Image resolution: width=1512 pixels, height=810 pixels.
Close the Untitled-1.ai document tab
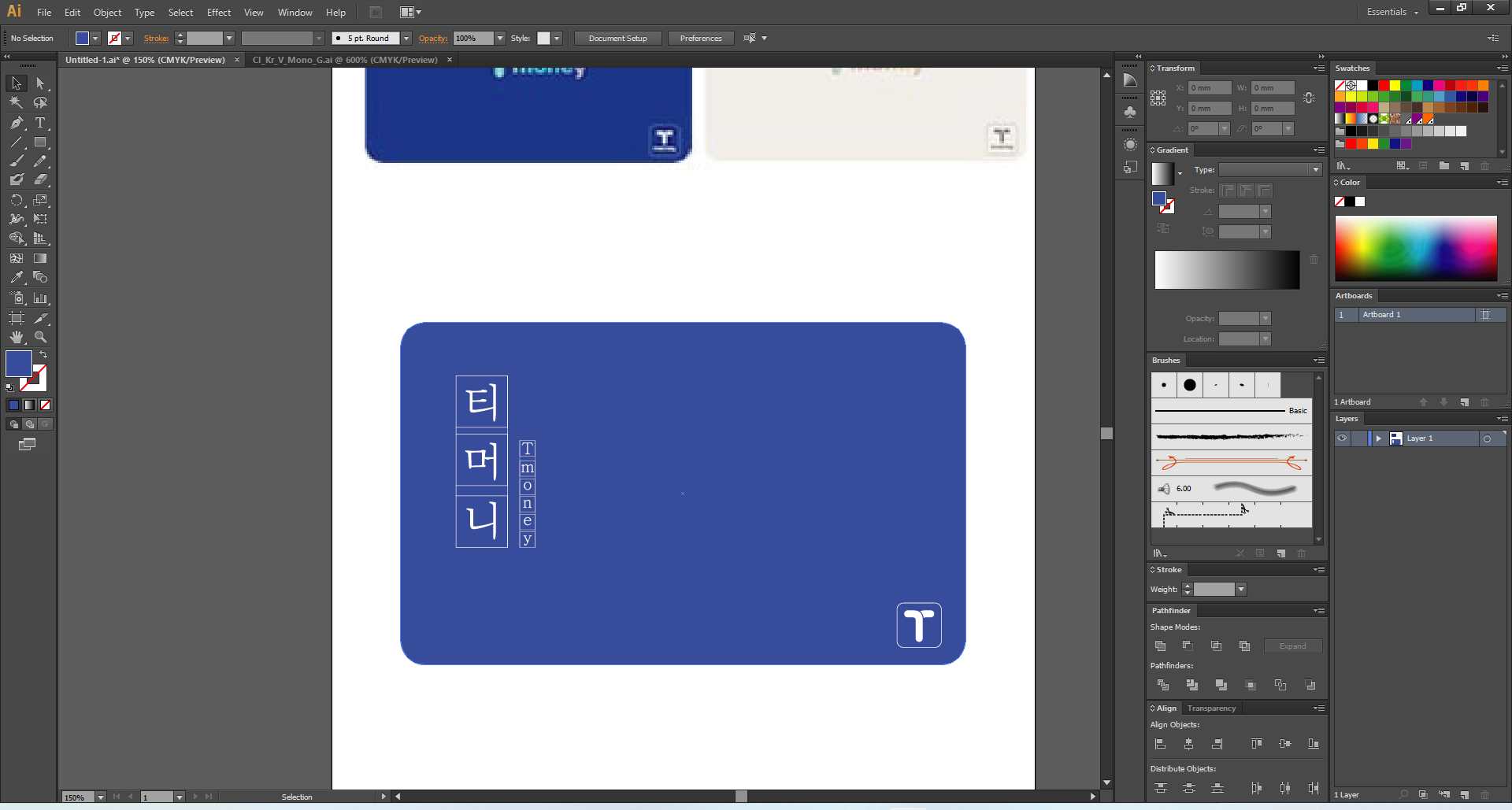tap(237, 60)
